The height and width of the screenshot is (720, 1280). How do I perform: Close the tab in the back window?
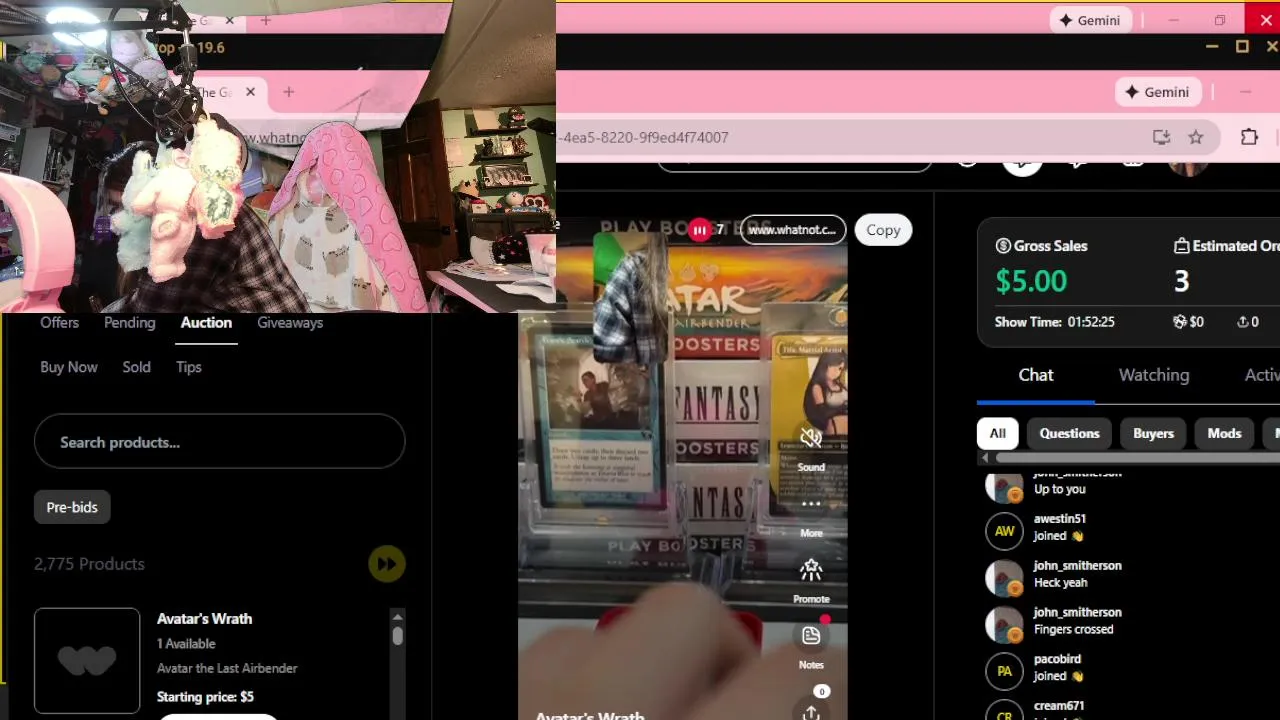click(x=229, y=20)
